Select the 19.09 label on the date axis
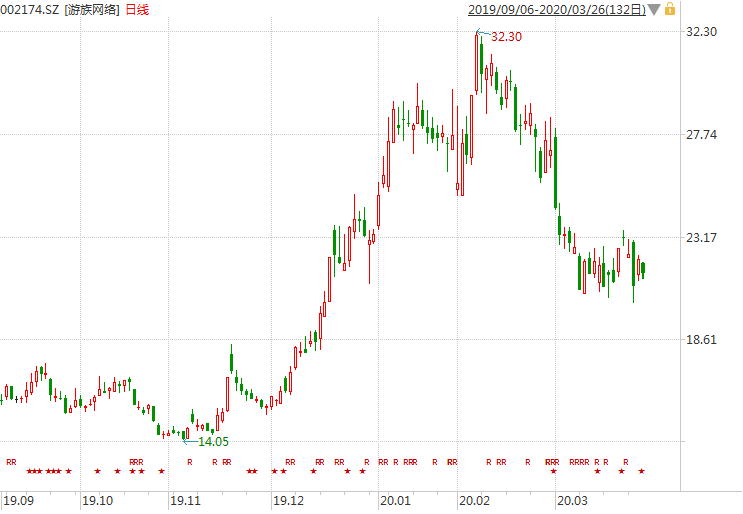The height and width of the screenshot is (514, 743). pos(18,500)
